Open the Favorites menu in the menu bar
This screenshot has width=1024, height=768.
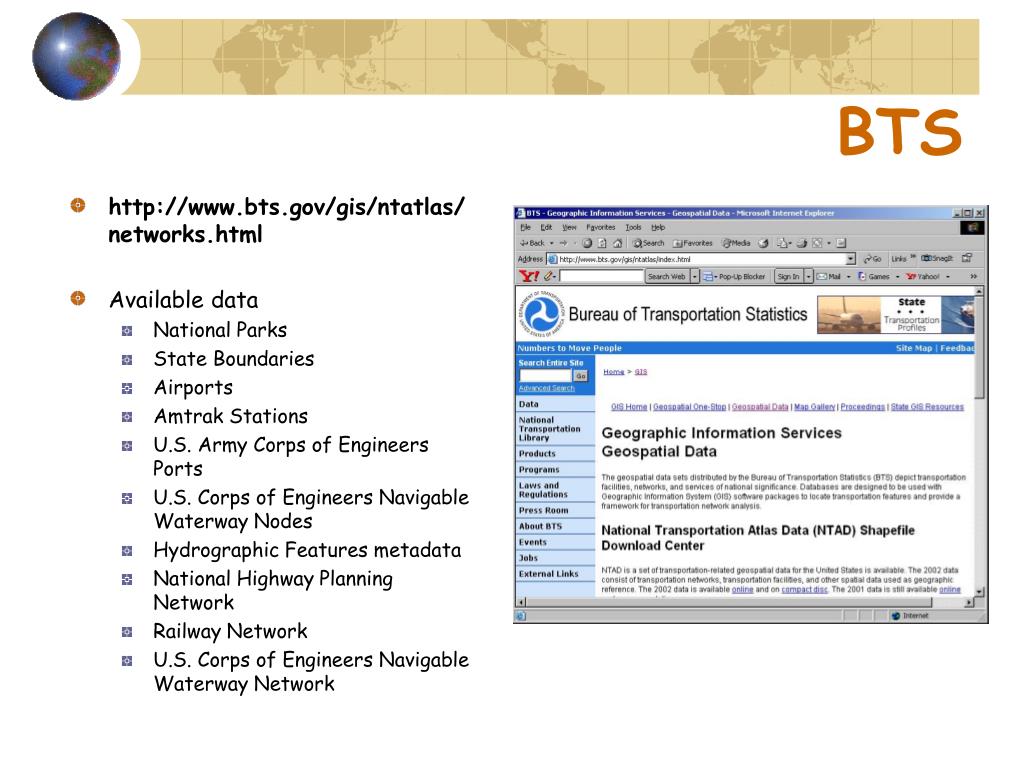(x=601, y=227)
